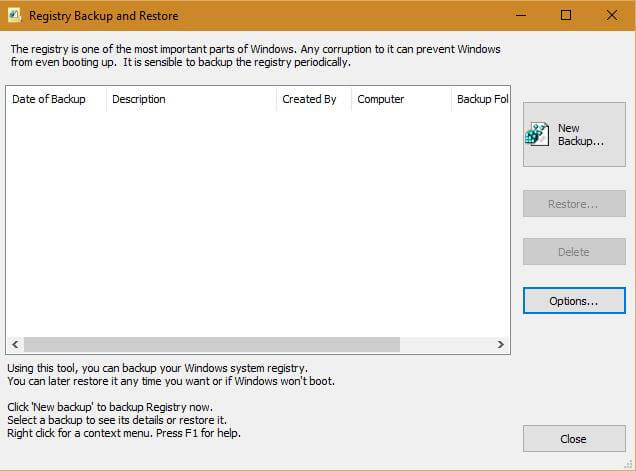Minimize the Registry Backup and Restore window

(521, 15)
